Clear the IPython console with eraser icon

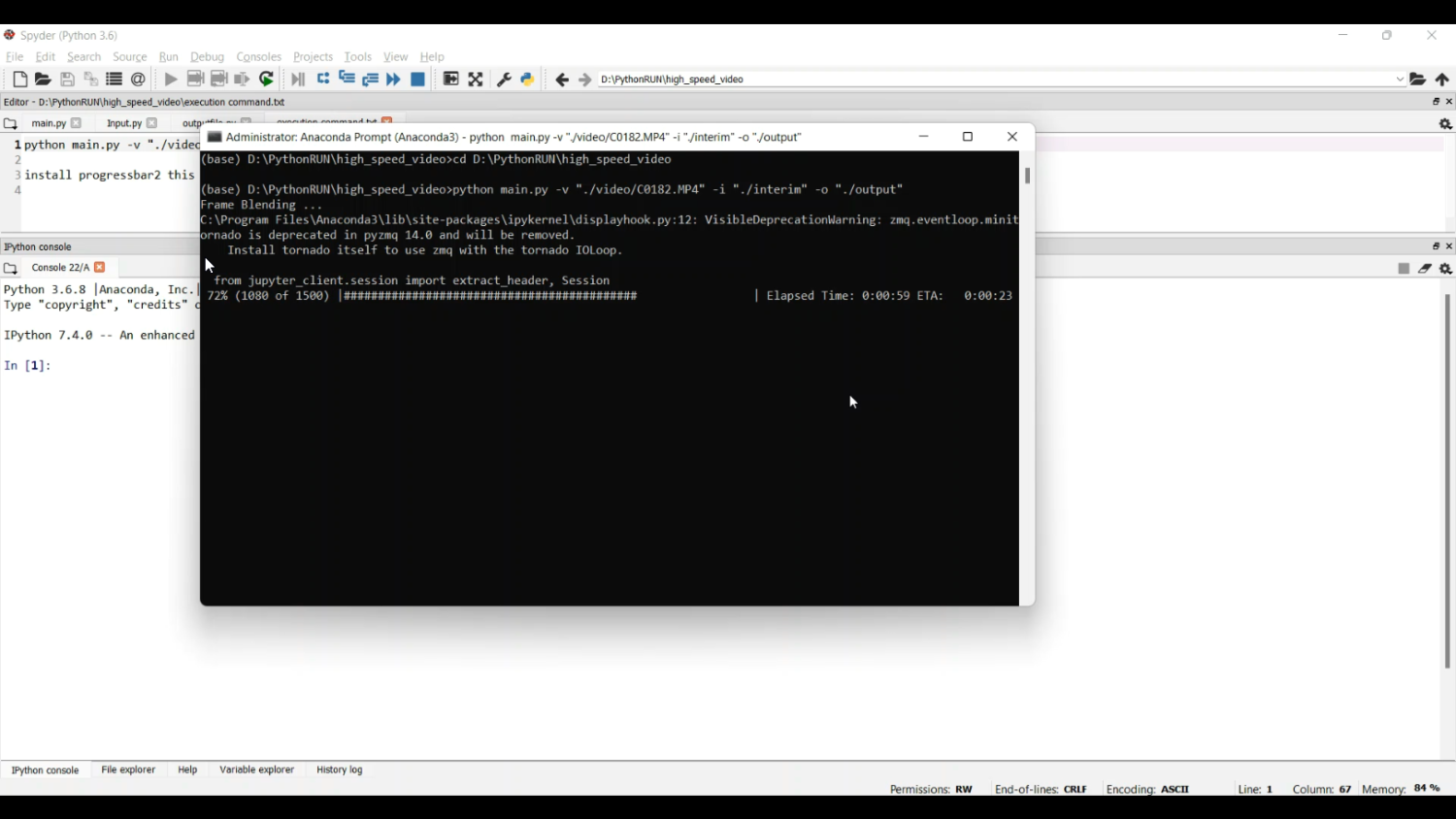pyautogui.click(x=1425, y=269)
